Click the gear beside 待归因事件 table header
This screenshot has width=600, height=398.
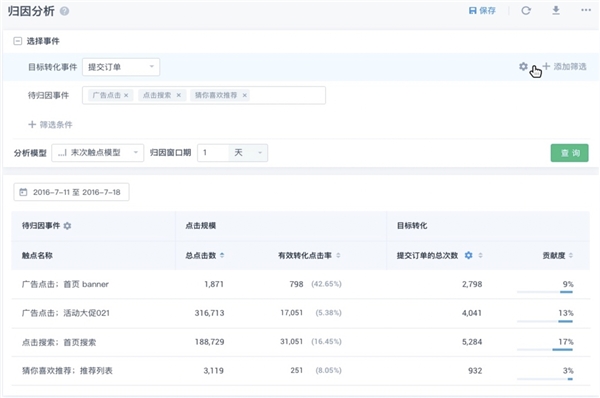point(67,226)
